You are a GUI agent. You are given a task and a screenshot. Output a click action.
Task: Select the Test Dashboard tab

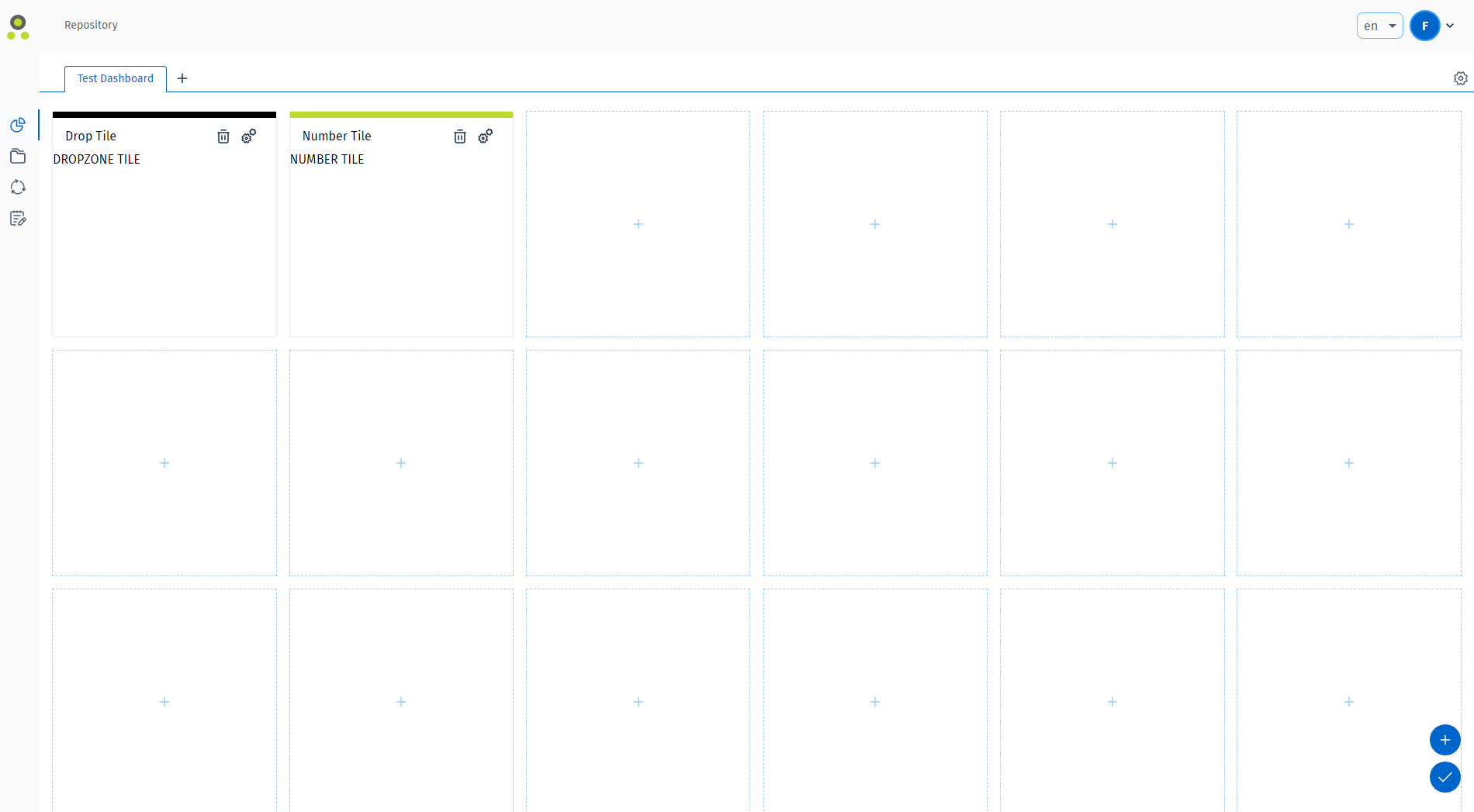116,78
